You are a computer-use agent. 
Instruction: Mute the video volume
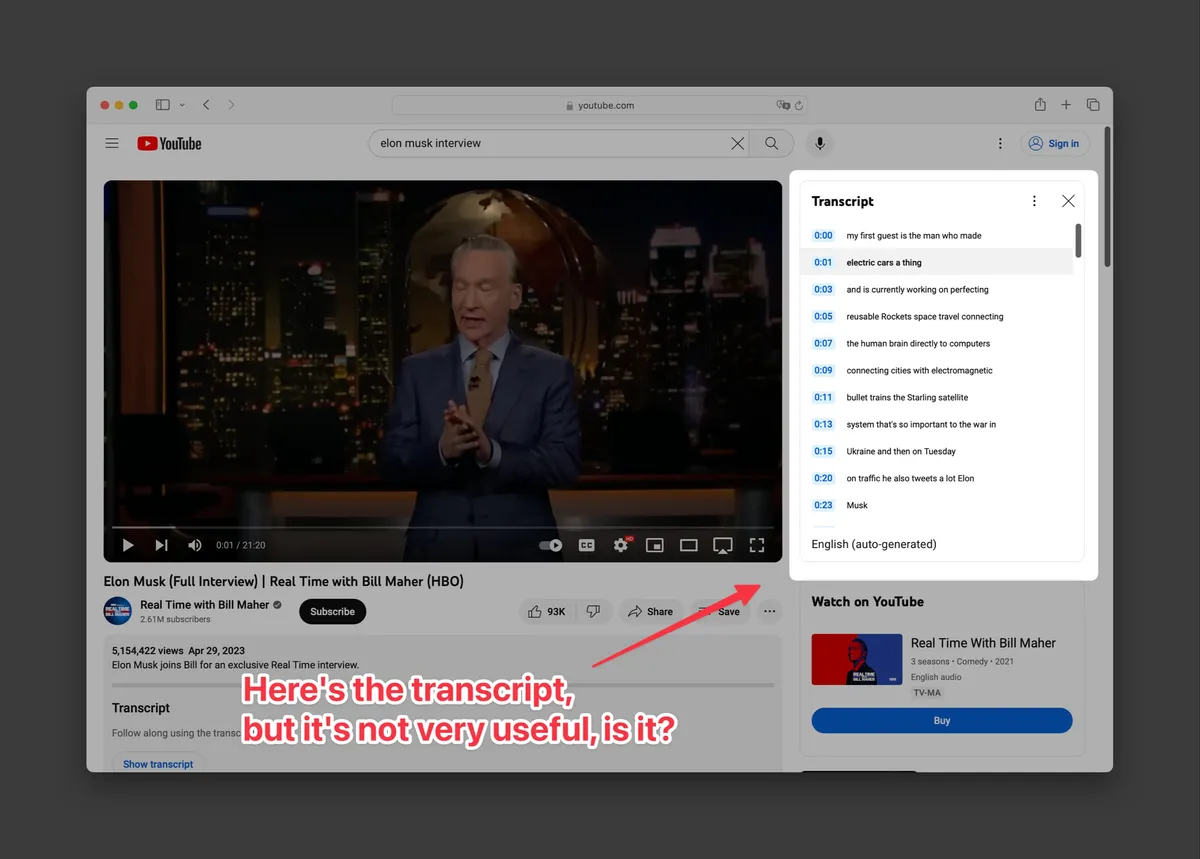pos(195,545)
